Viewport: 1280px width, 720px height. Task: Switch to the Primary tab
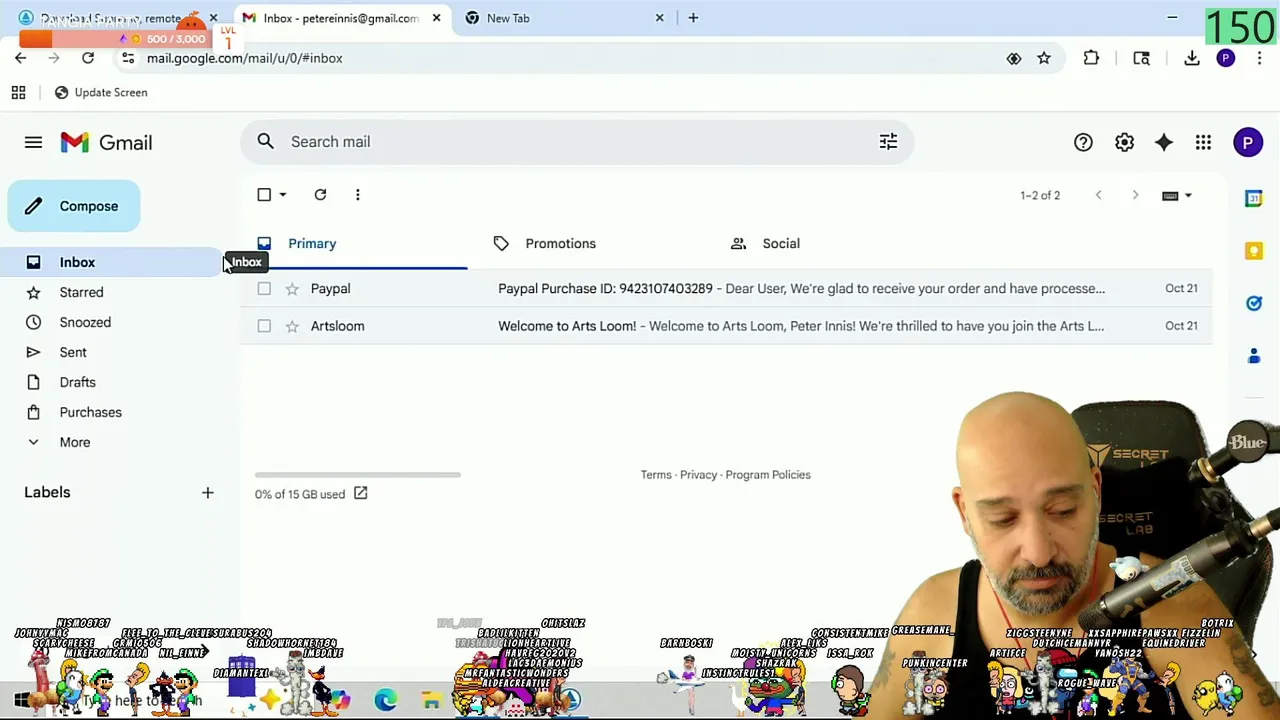pyautogui.click(x=354, y=244)
